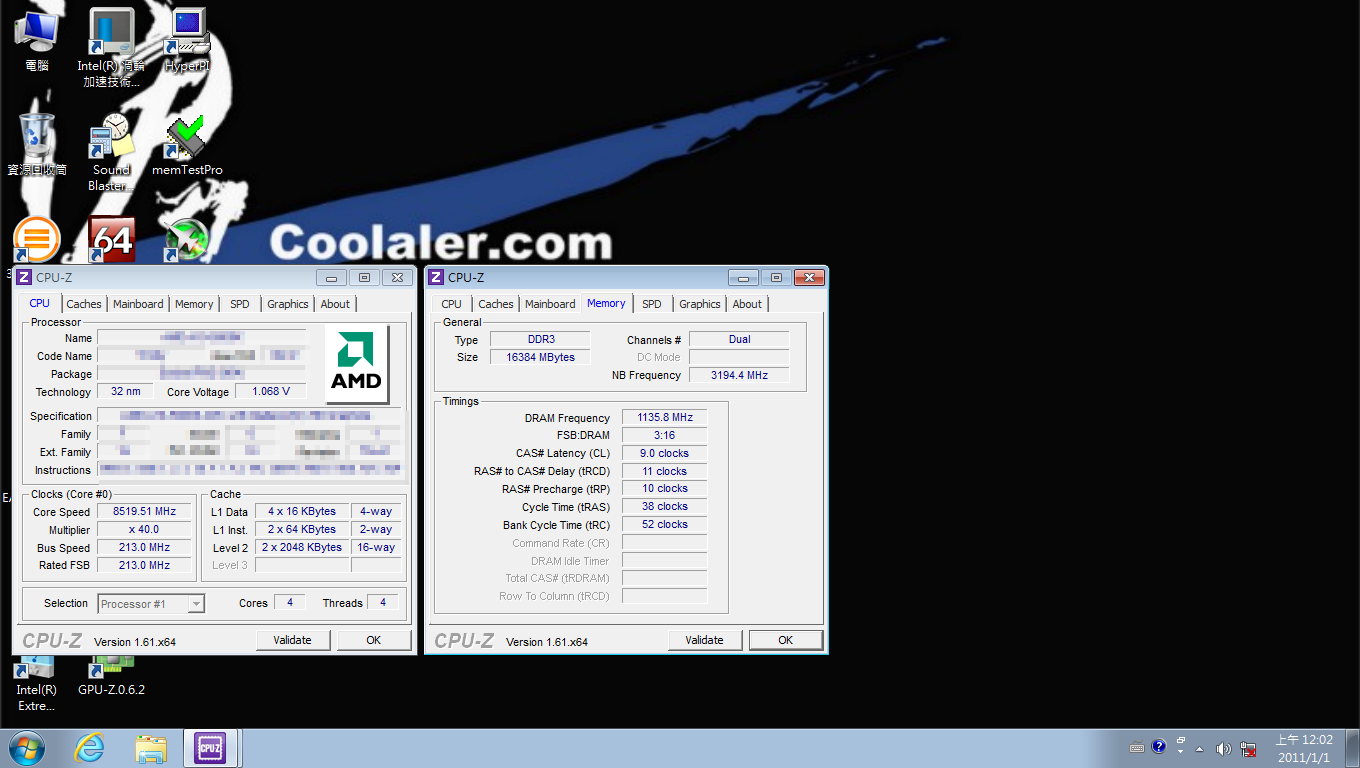Open About tab in right CPU-Z window
Screen dimensions: 1360x768
tap(747, 304)
